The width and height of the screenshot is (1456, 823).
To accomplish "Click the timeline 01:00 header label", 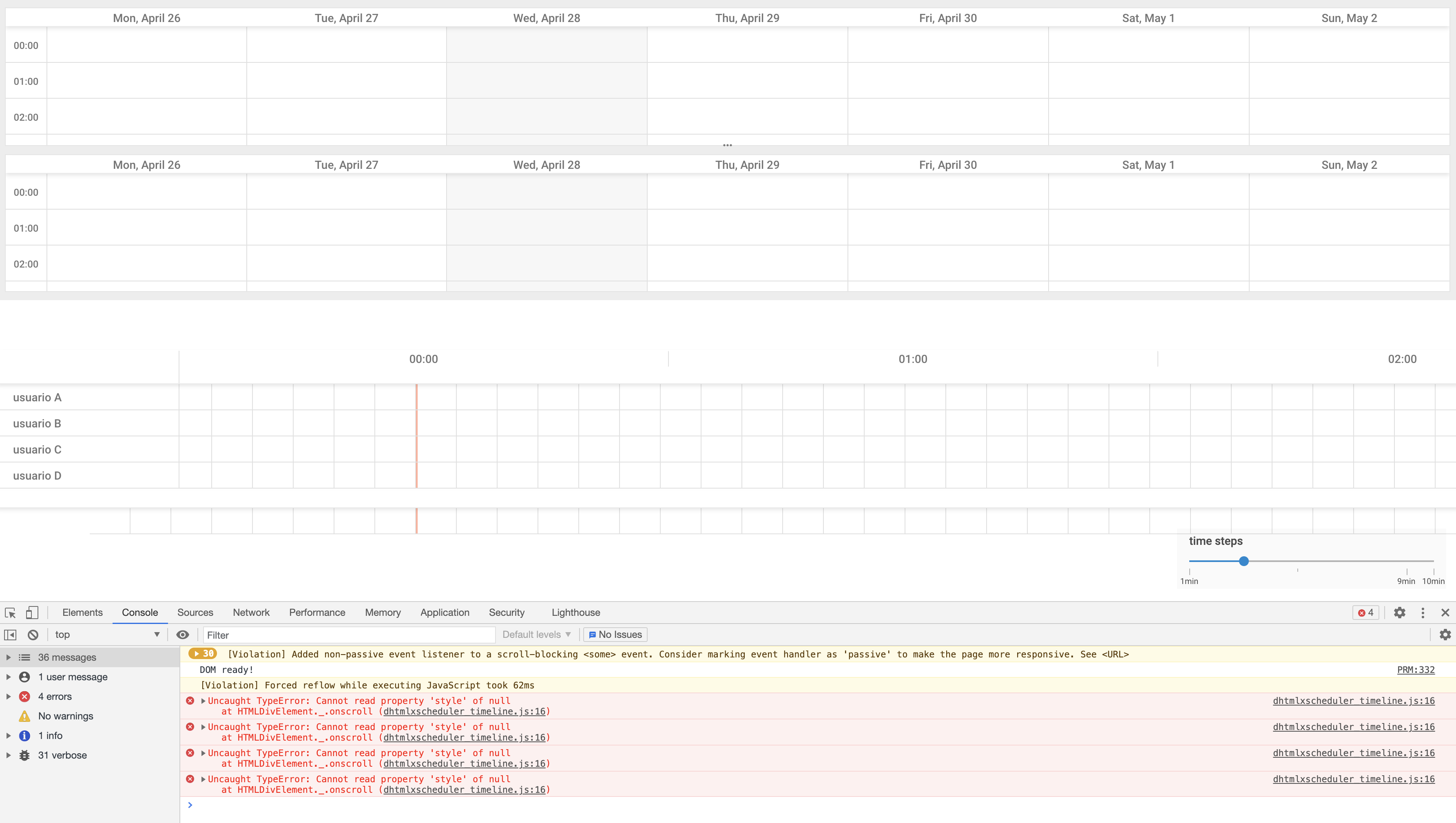I will click(x=913, y=359).
